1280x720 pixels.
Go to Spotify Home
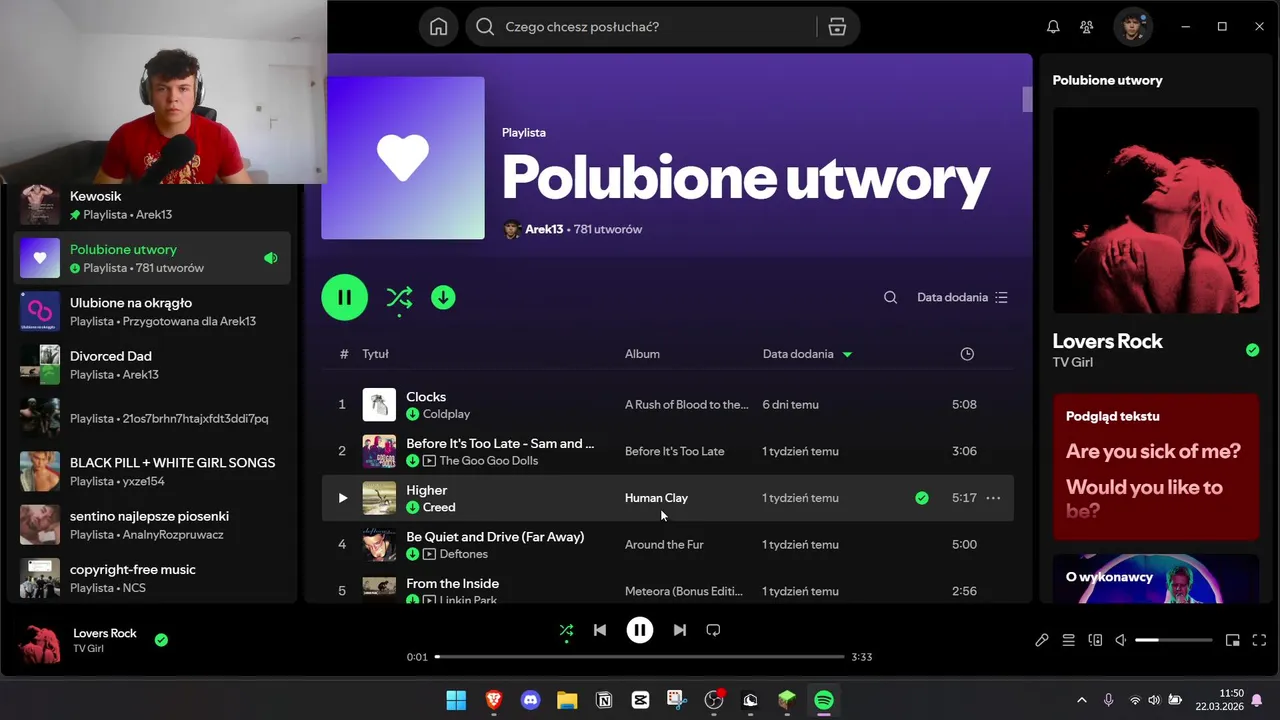point(438,27)
